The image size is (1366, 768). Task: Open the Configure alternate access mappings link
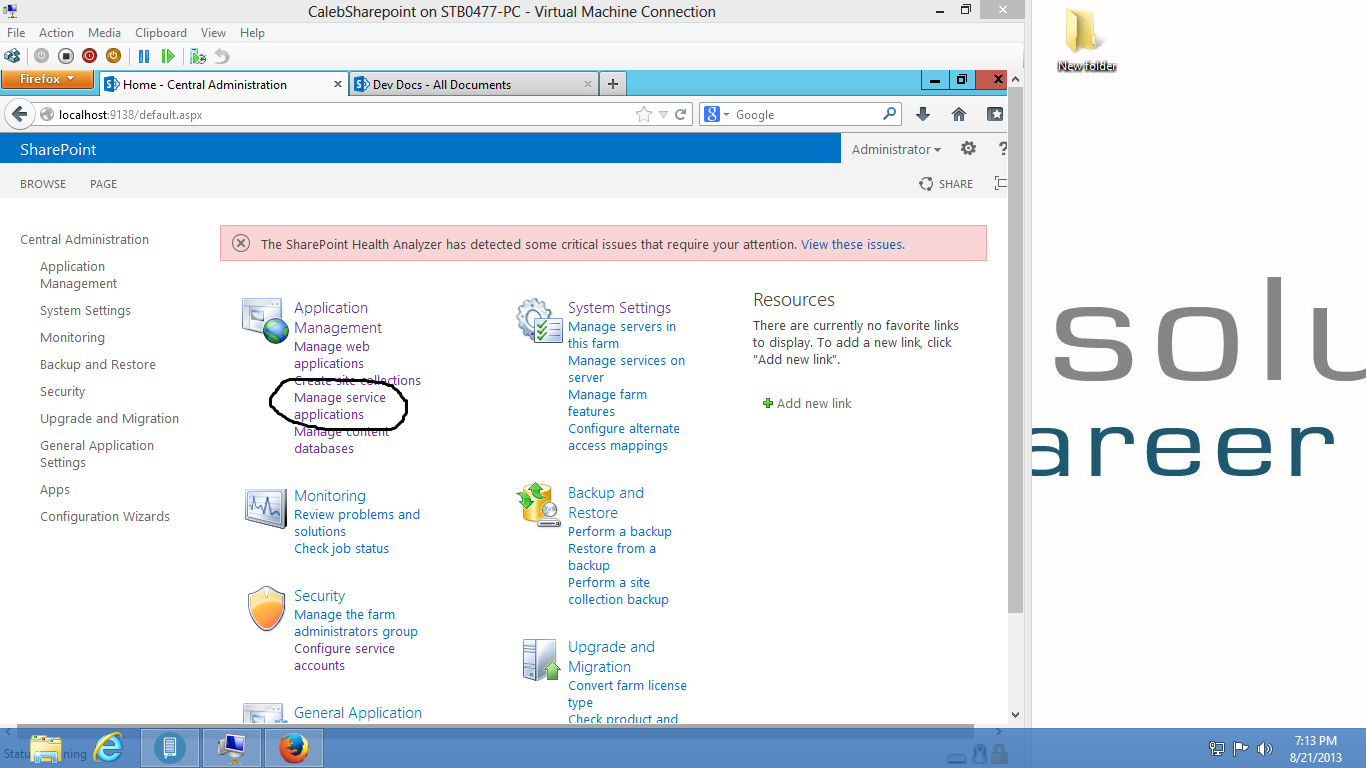(624, 437)
